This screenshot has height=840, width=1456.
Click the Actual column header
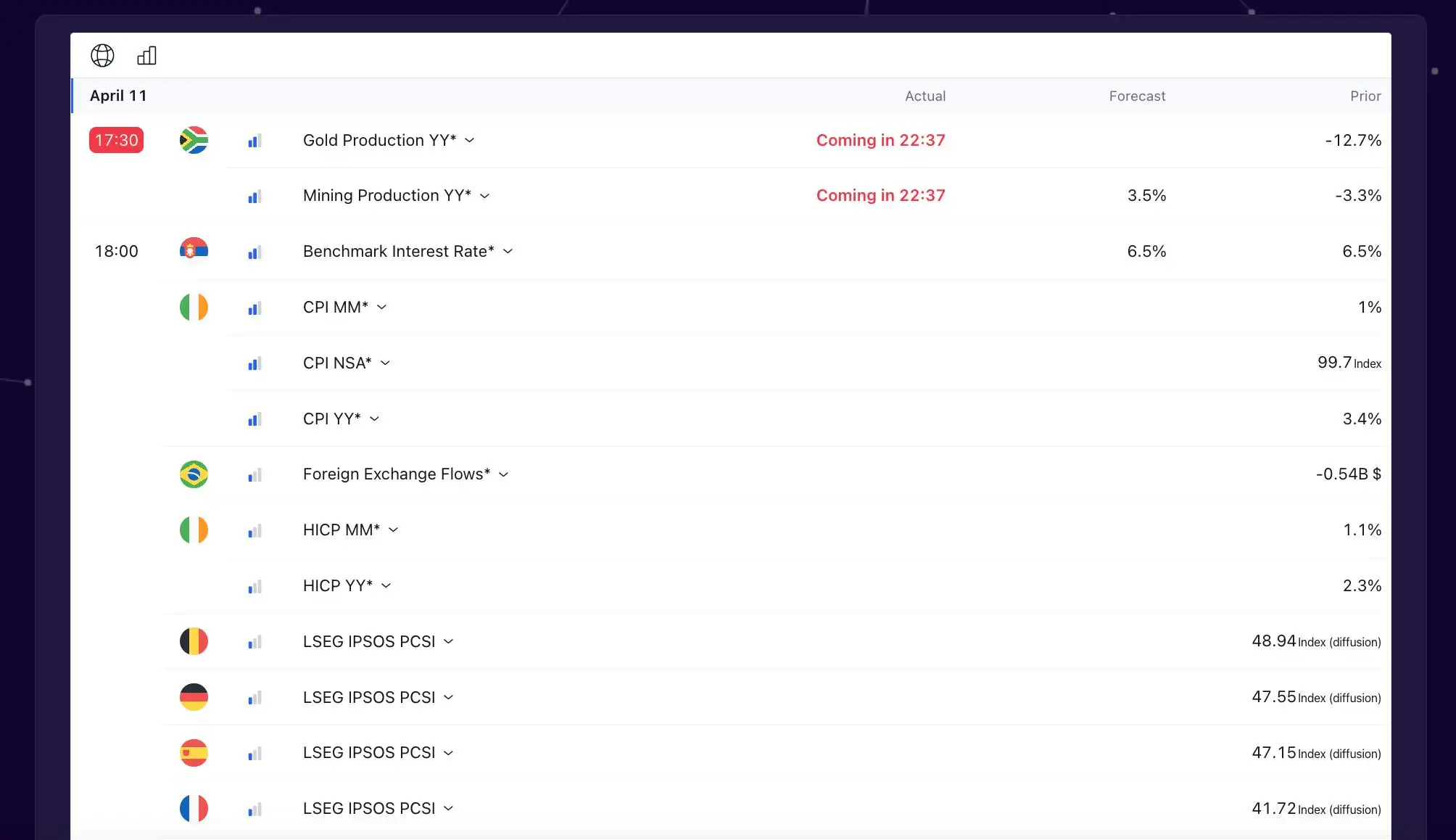[x=925, y=96]
